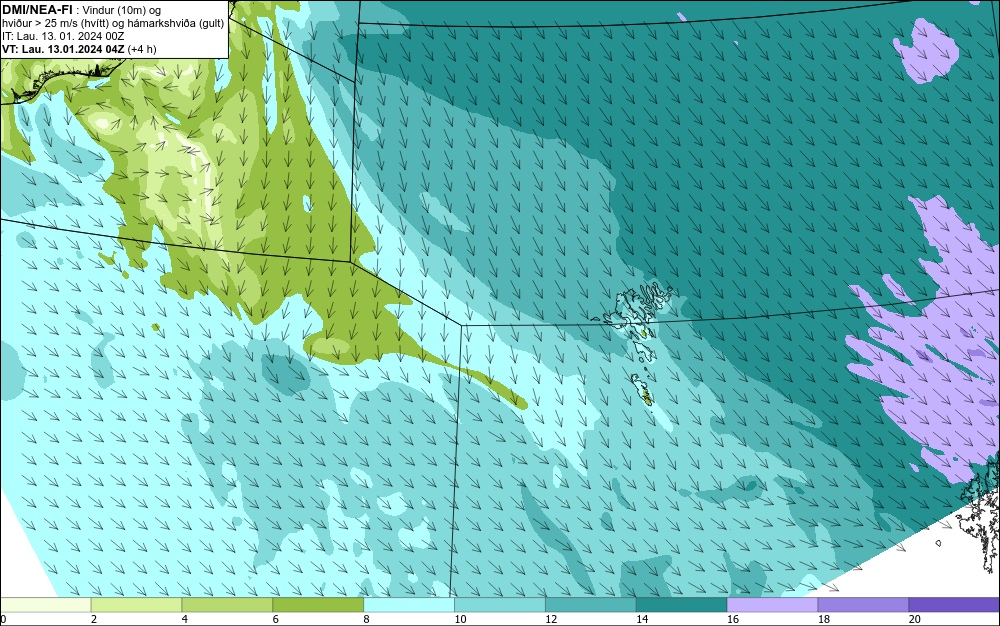
Task: Click the legend scale value '18'
Action: (x=824, y=619)
